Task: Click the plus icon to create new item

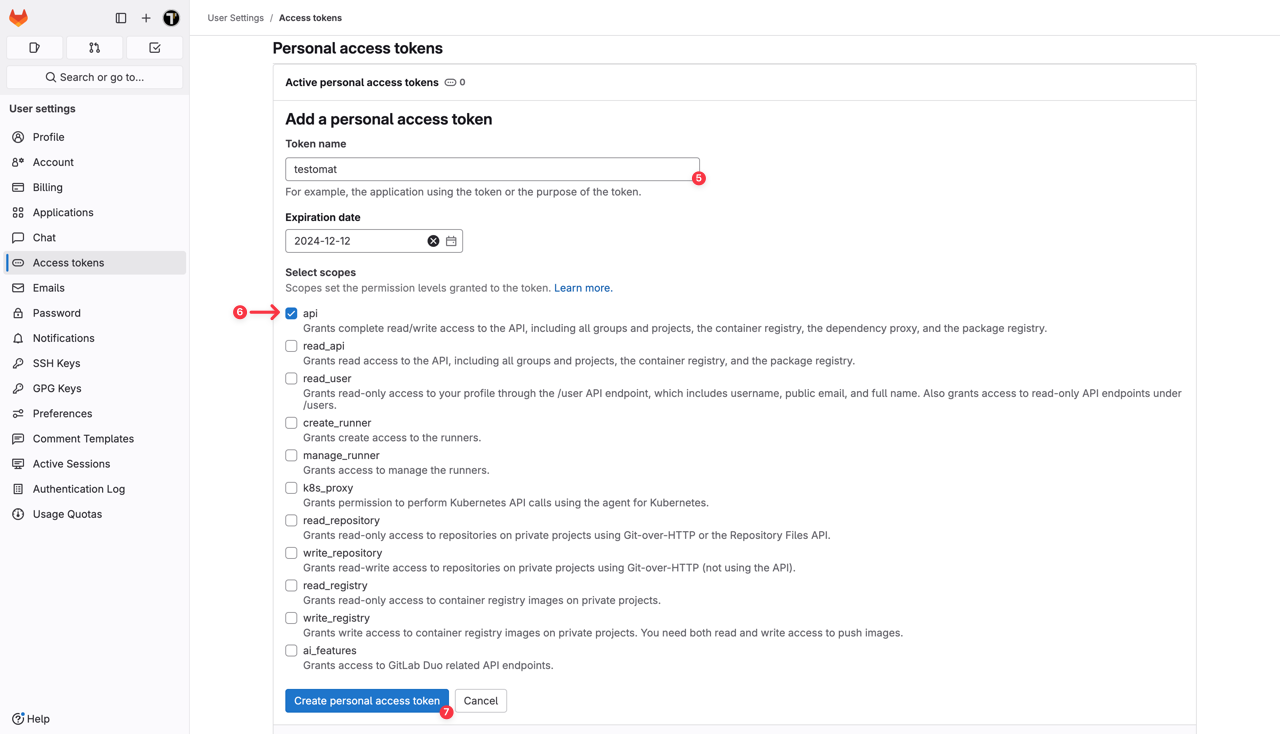Action: (146, 17)
